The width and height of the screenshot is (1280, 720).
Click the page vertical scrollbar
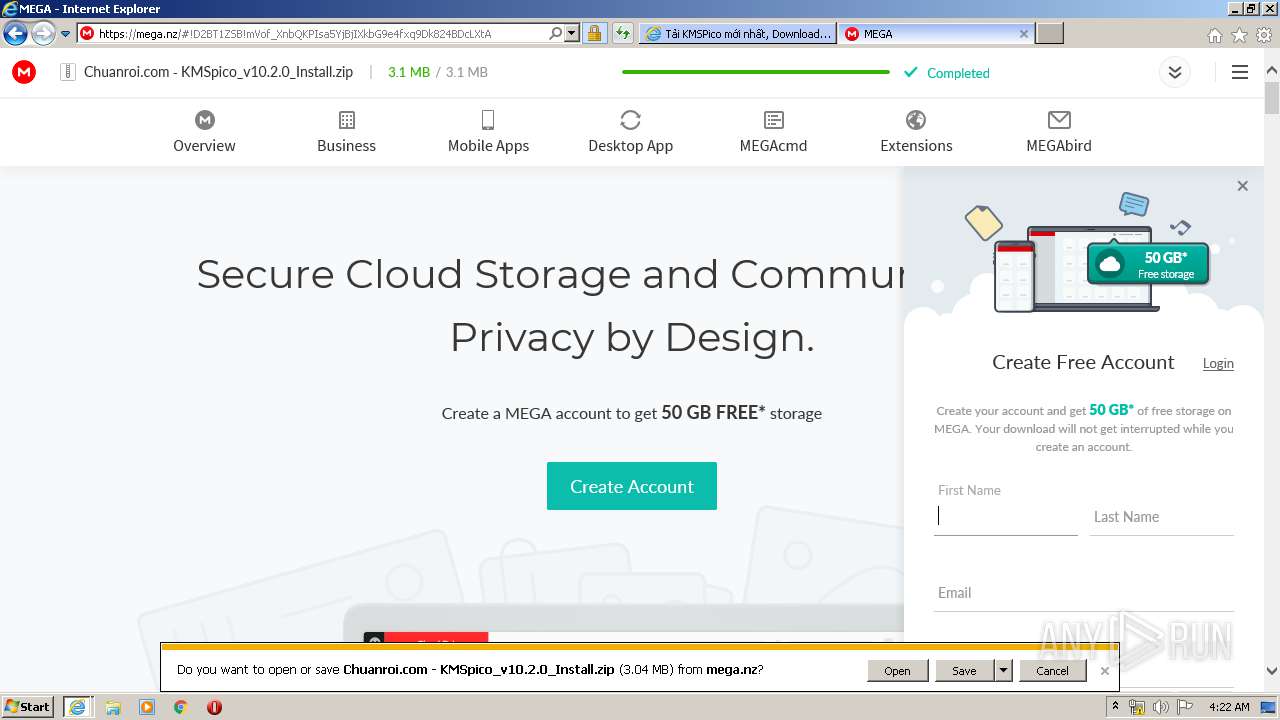tap(1272, 98)
